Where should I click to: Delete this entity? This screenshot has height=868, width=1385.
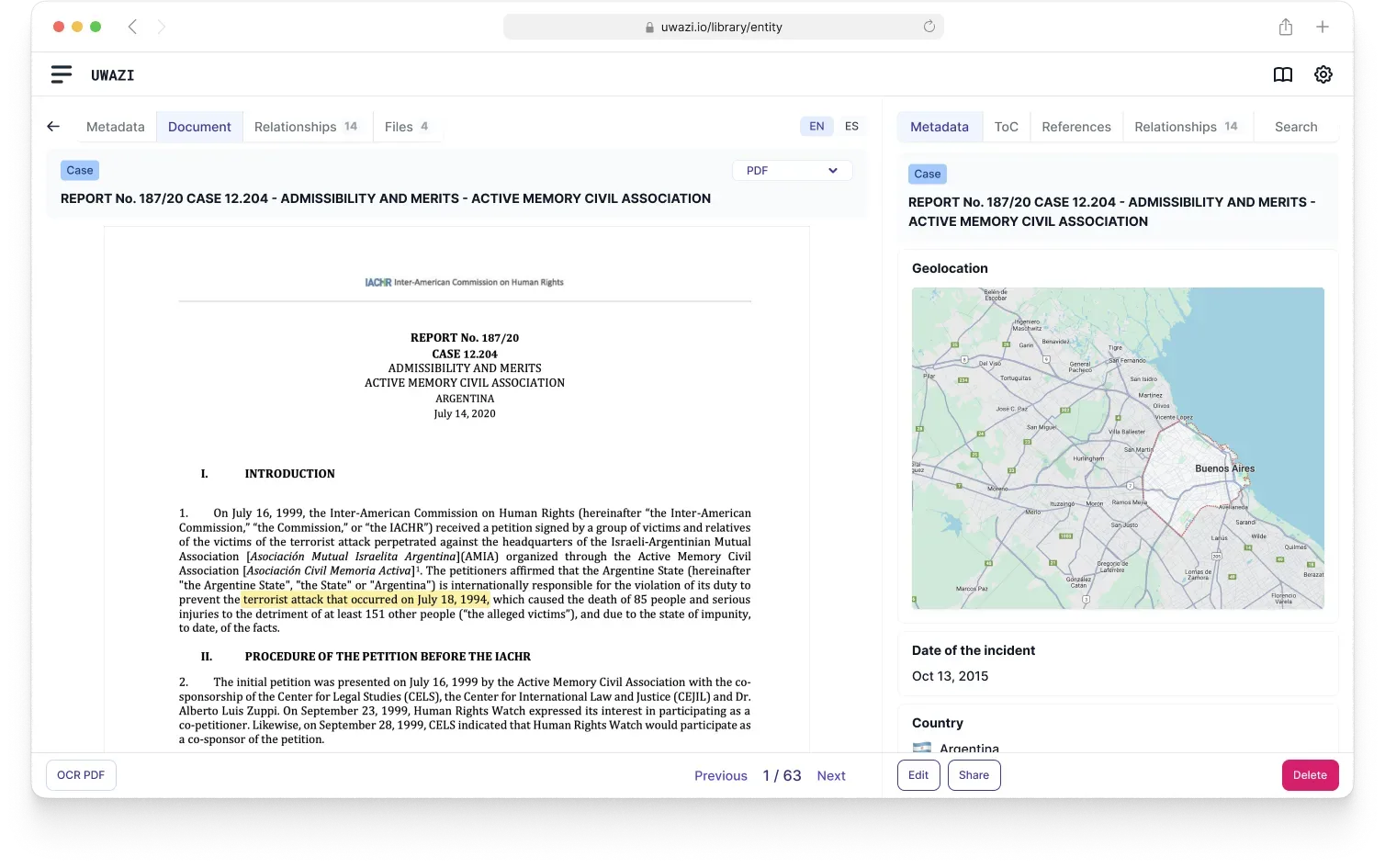[1310, 774]
